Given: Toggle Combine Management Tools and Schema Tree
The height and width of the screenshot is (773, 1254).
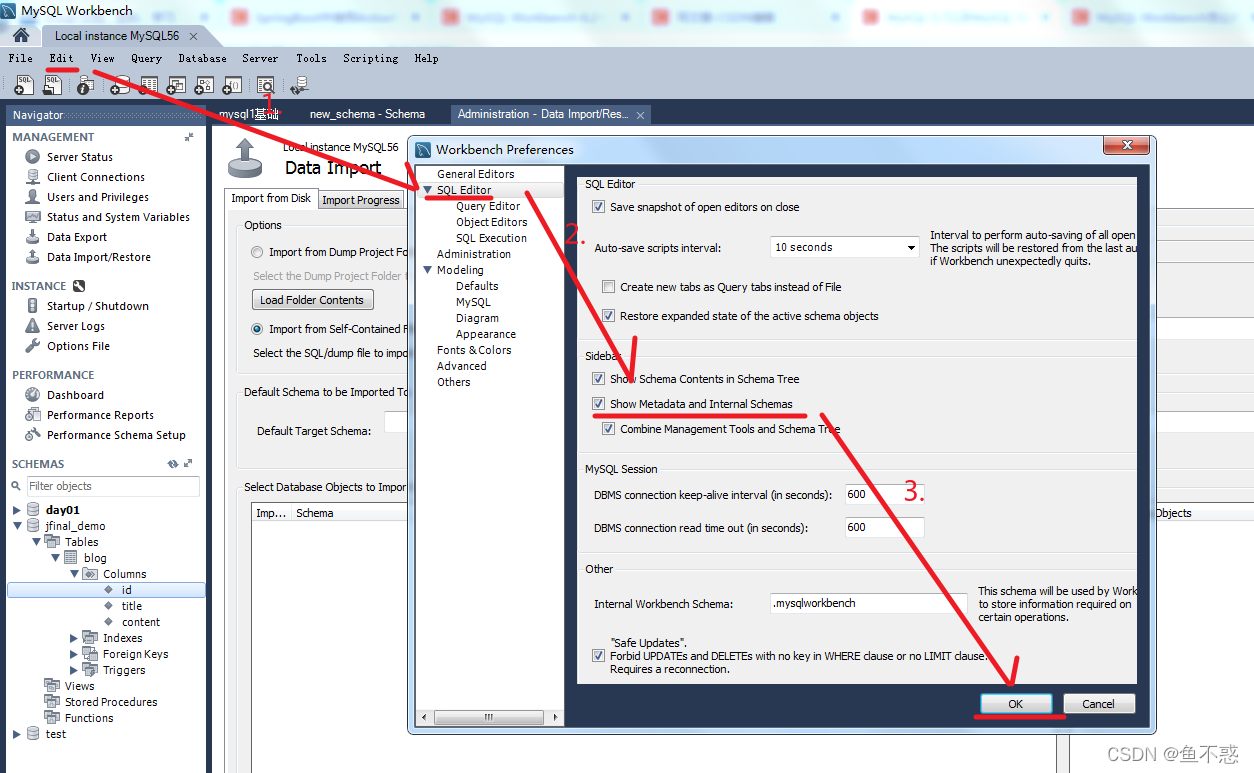Looking at the screenshot, I should (x=608, y=429).
